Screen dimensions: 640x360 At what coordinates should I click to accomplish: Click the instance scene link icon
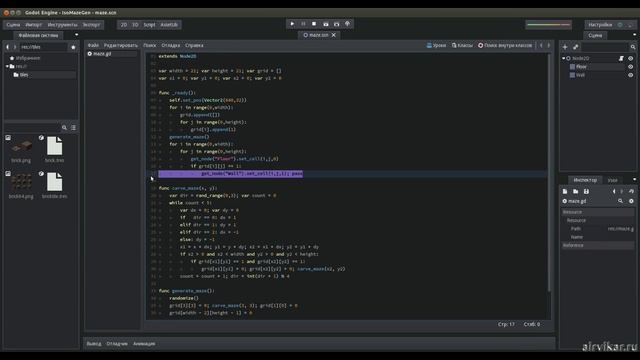[x=576, y=47]
